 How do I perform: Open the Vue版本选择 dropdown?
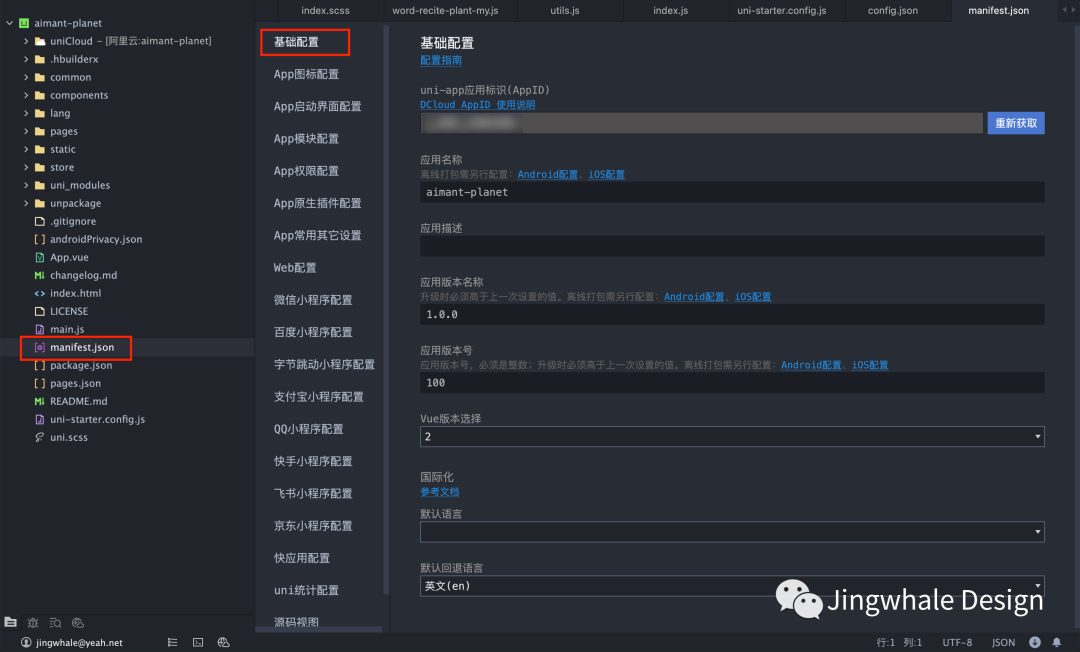click(1035, 436)
